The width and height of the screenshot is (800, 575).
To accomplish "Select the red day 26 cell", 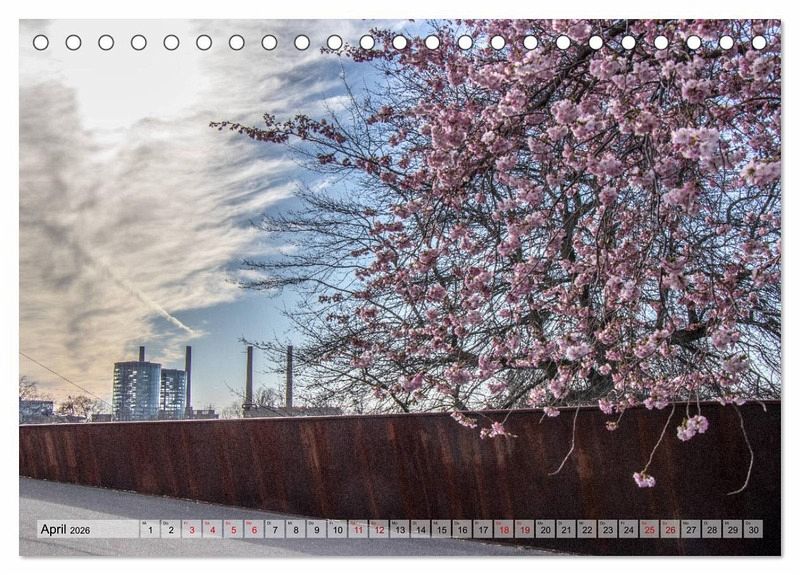I will point(670,529).
